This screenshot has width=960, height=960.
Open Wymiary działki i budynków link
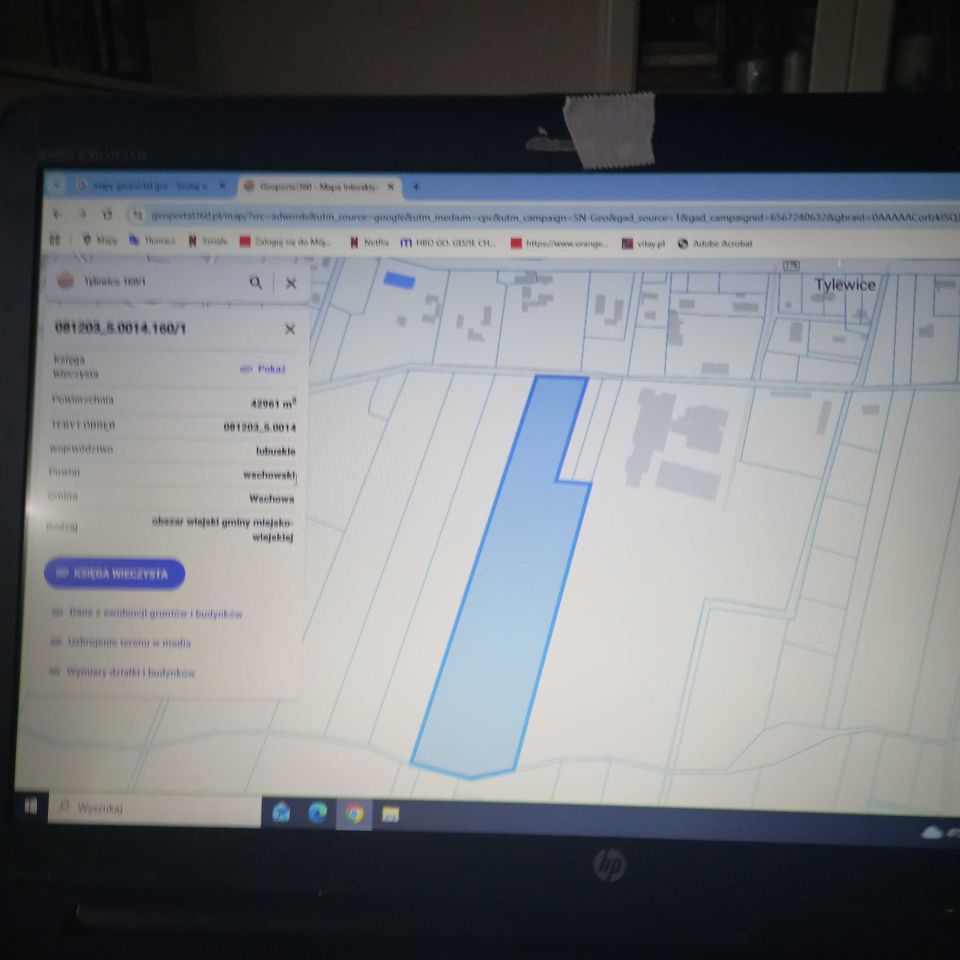point(123,672)
